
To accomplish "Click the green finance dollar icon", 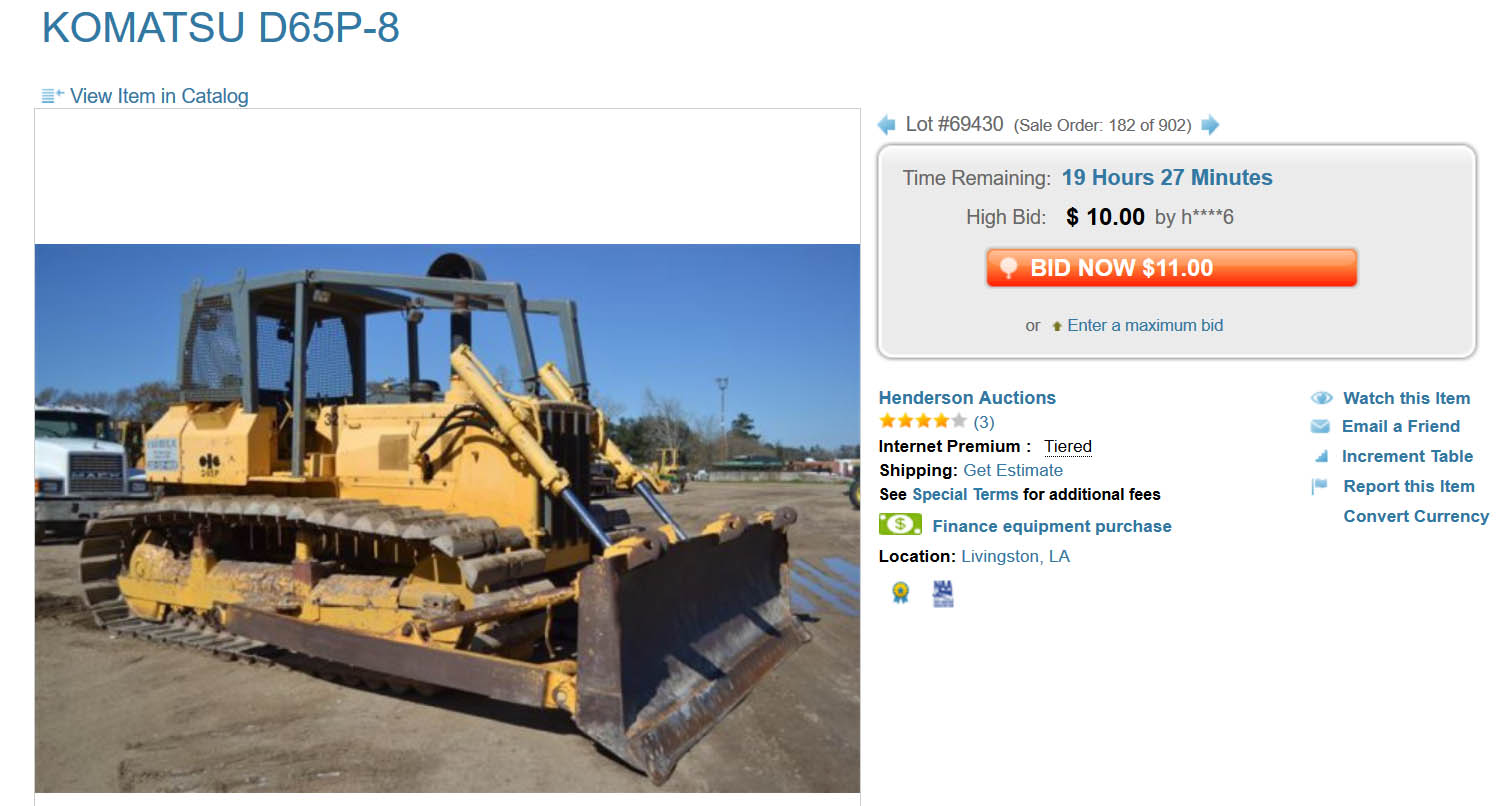I will coord(900,524).
